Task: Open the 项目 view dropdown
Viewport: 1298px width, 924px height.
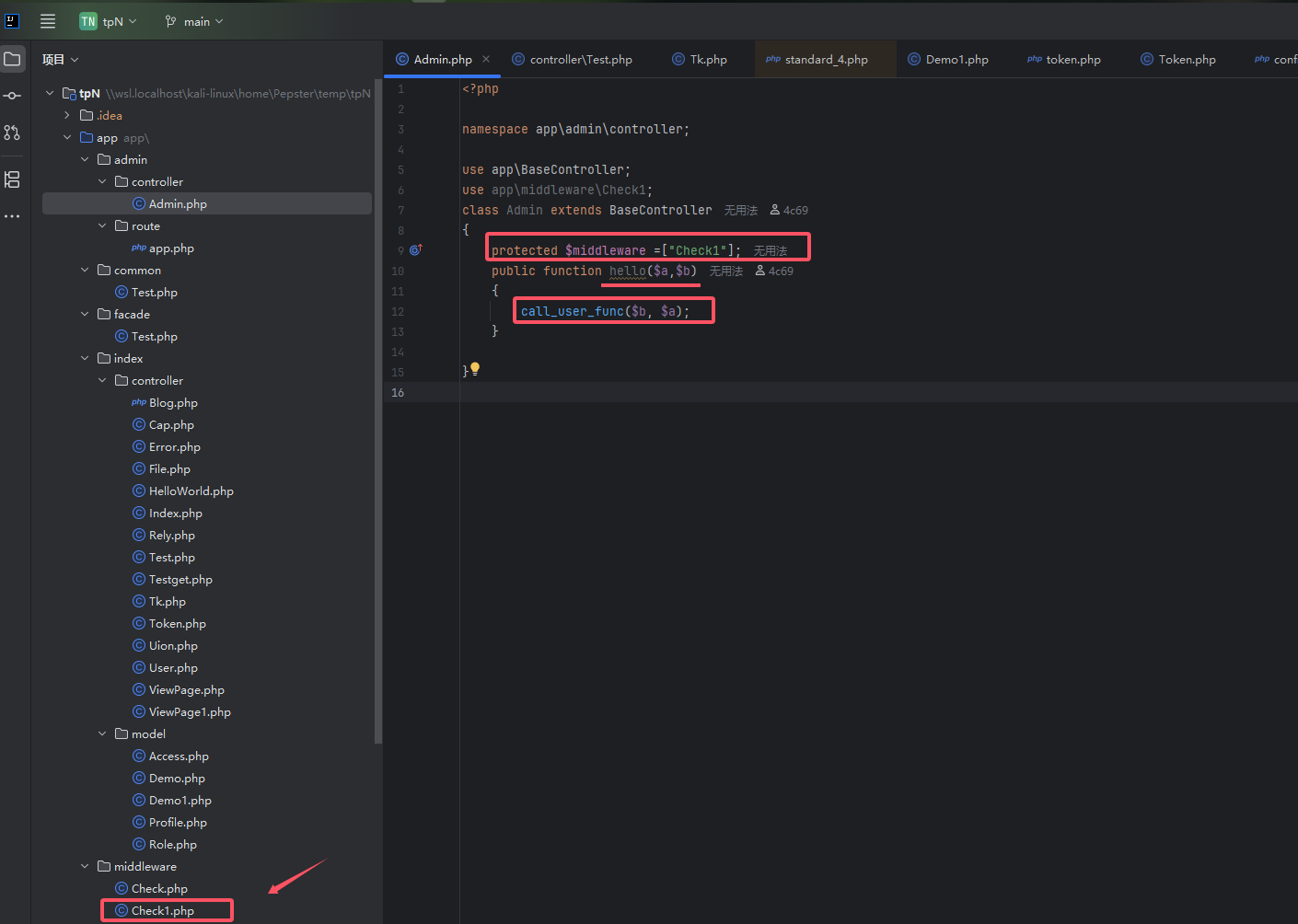Action: pyautogui.click(x=61, y=60)
